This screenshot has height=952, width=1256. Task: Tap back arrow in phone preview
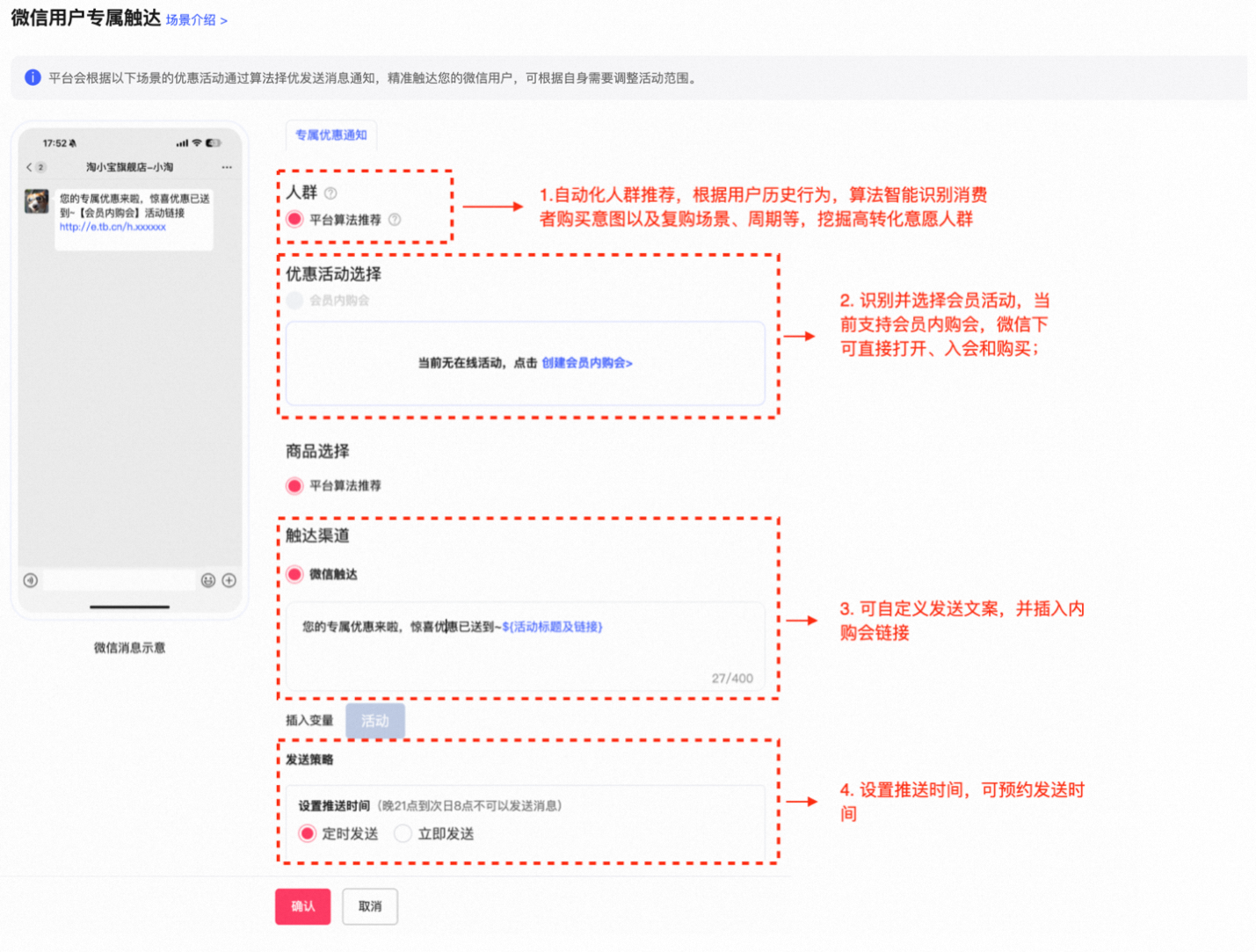[29, 167]
